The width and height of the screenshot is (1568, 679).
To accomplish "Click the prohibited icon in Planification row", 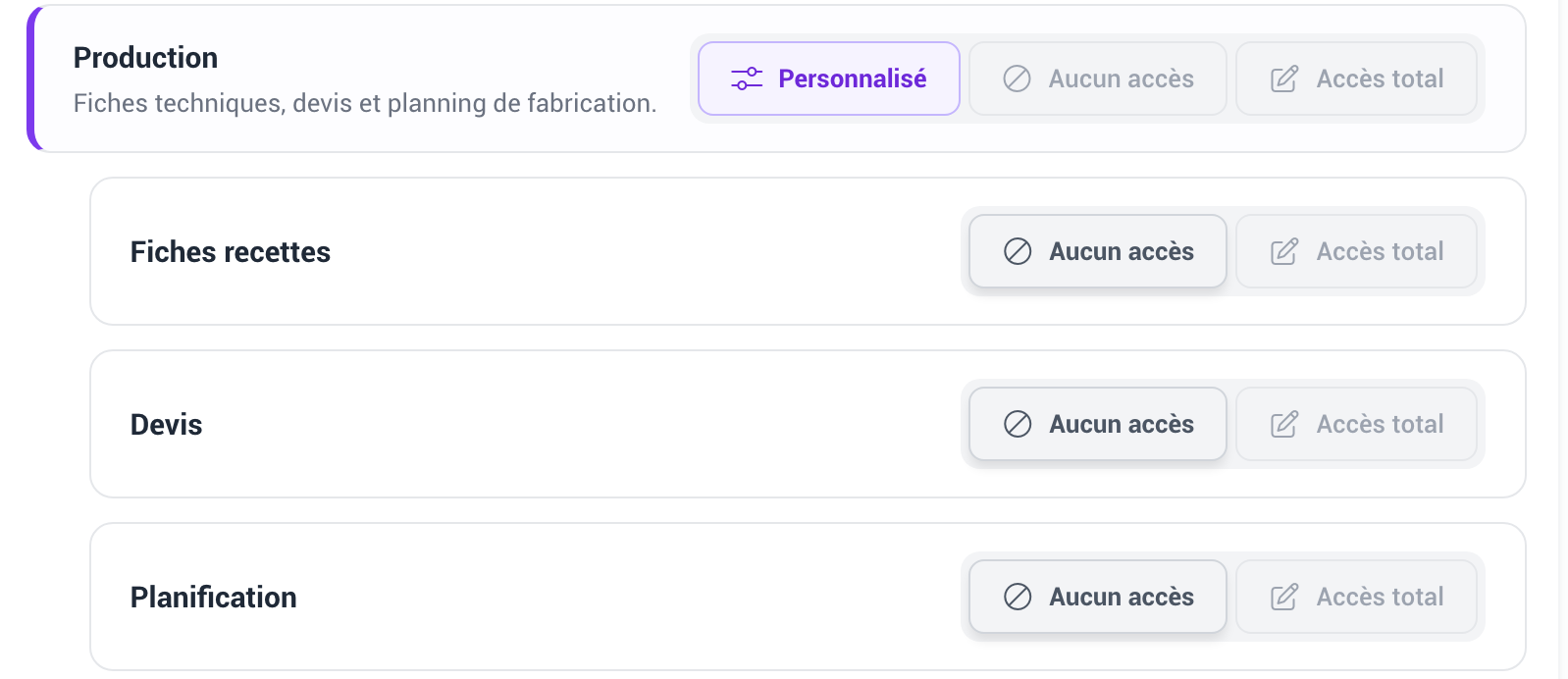I will 1018,597.
